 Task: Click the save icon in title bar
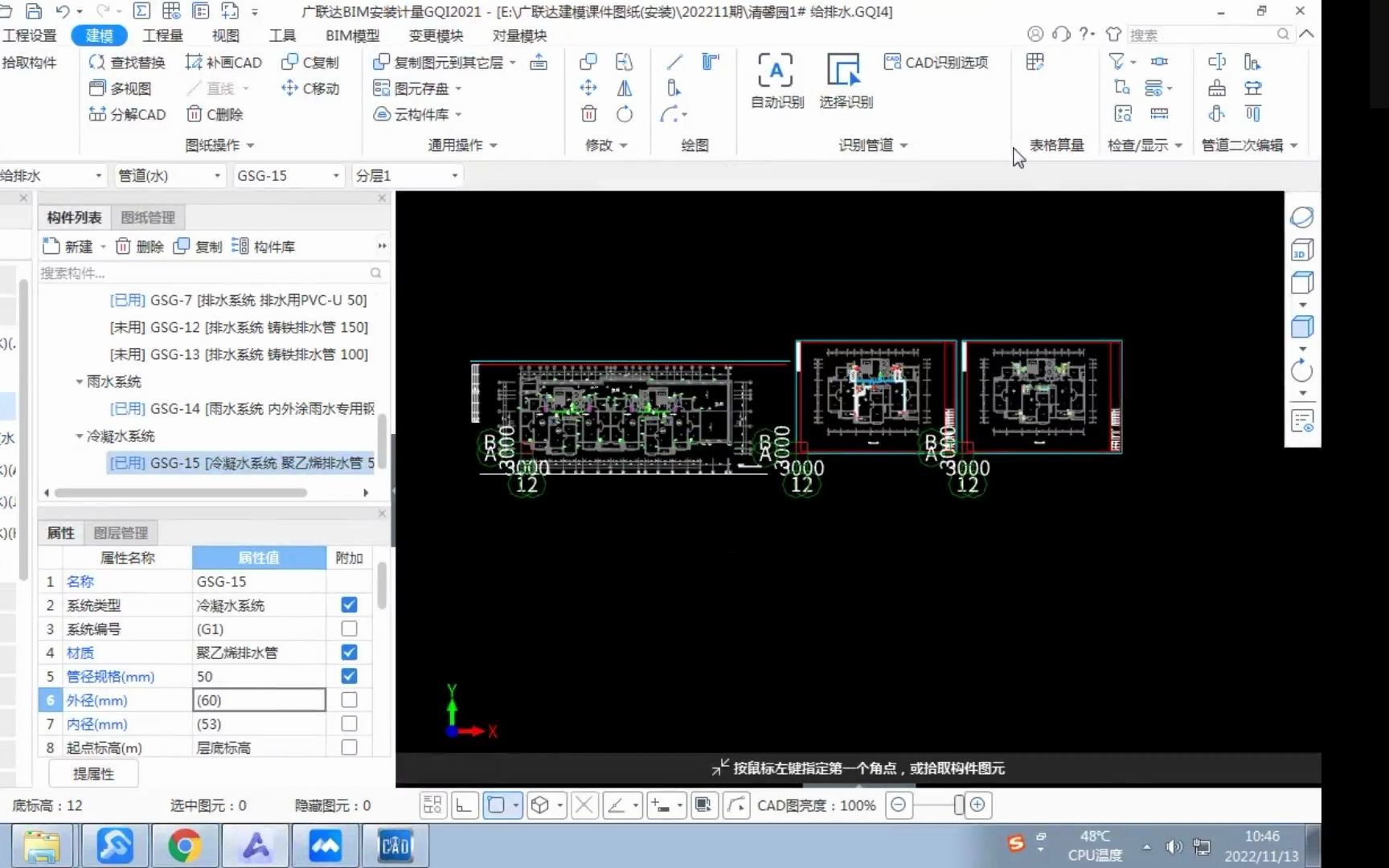pos(33,11)
